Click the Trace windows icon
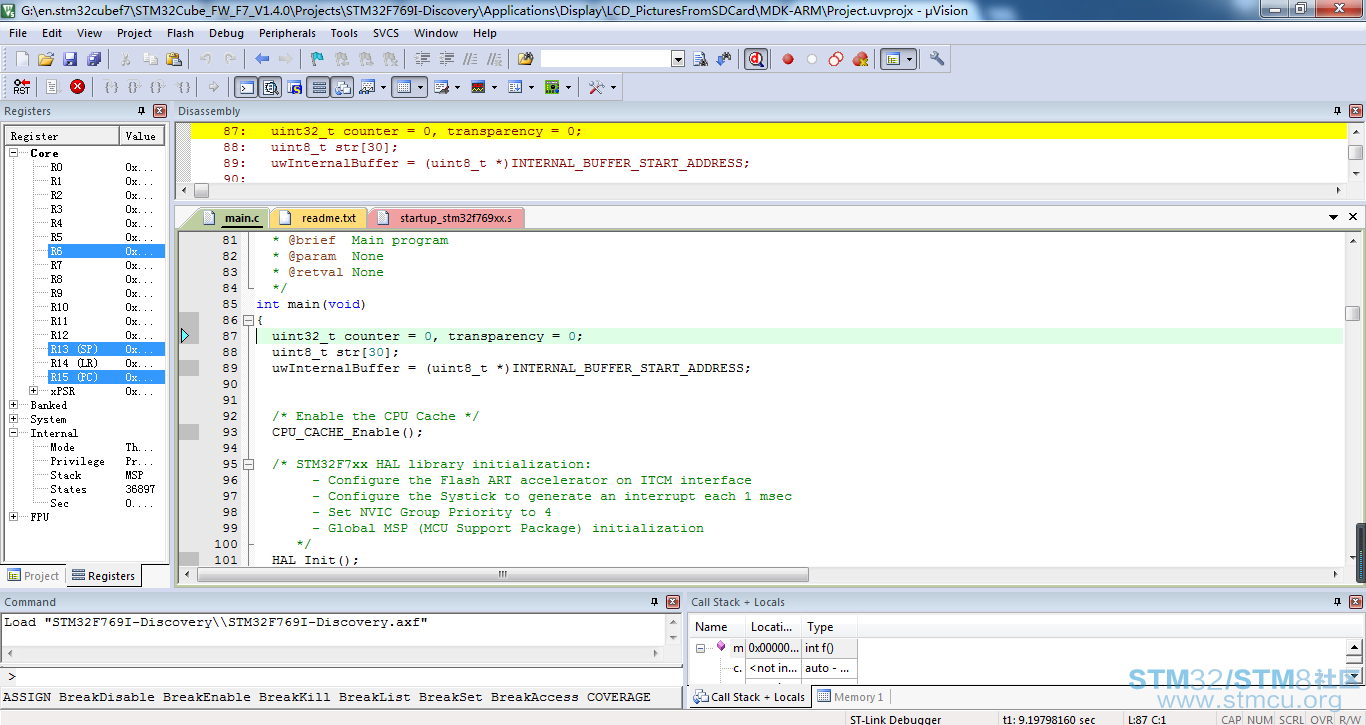Image resolution: width=1366 pixels, height=725 pixels. tap(515, 87)
